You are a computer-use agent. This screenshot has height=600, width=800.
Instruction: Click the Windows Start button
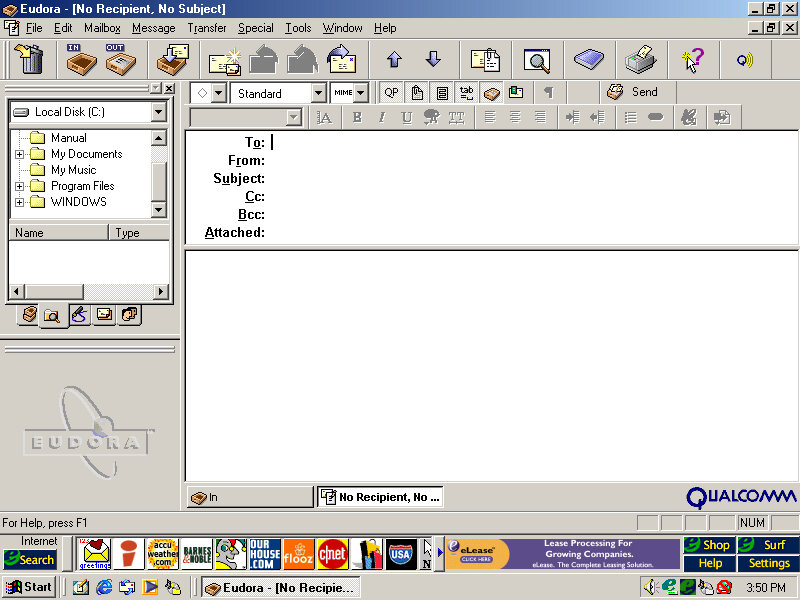click(x=29, y=587)
